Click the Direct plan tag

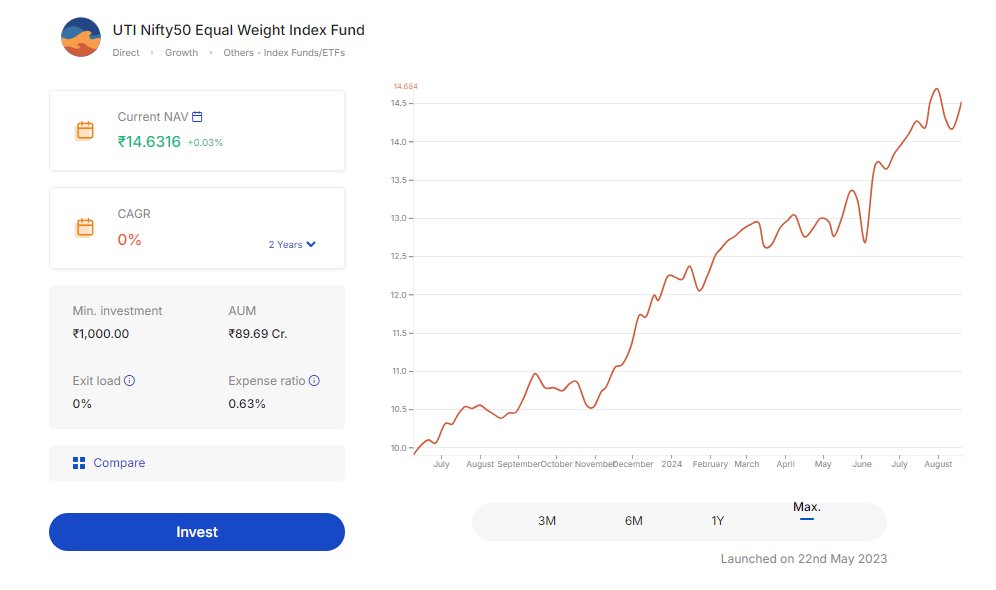[126, 53]
